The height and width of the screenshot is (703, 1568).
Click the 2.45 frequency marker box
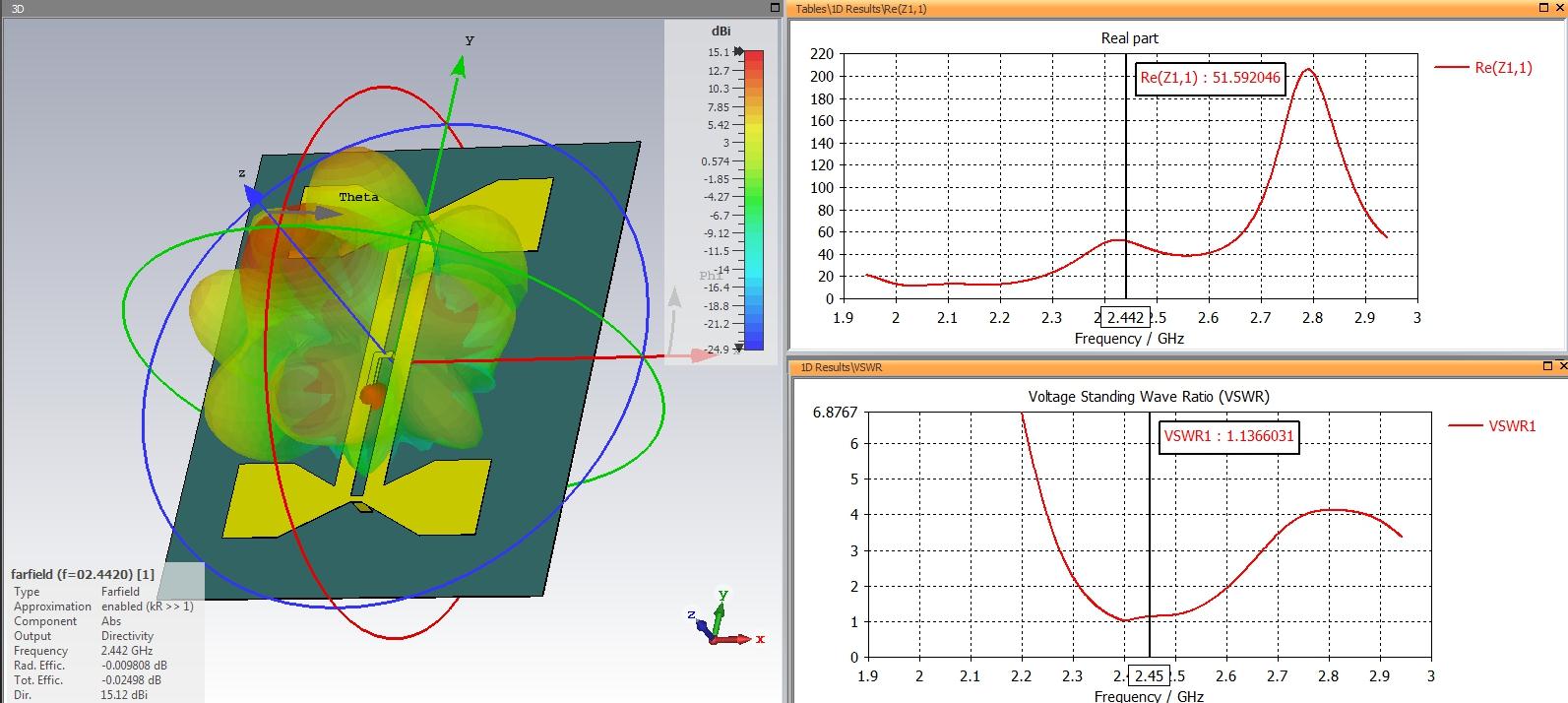(1149, 675)
